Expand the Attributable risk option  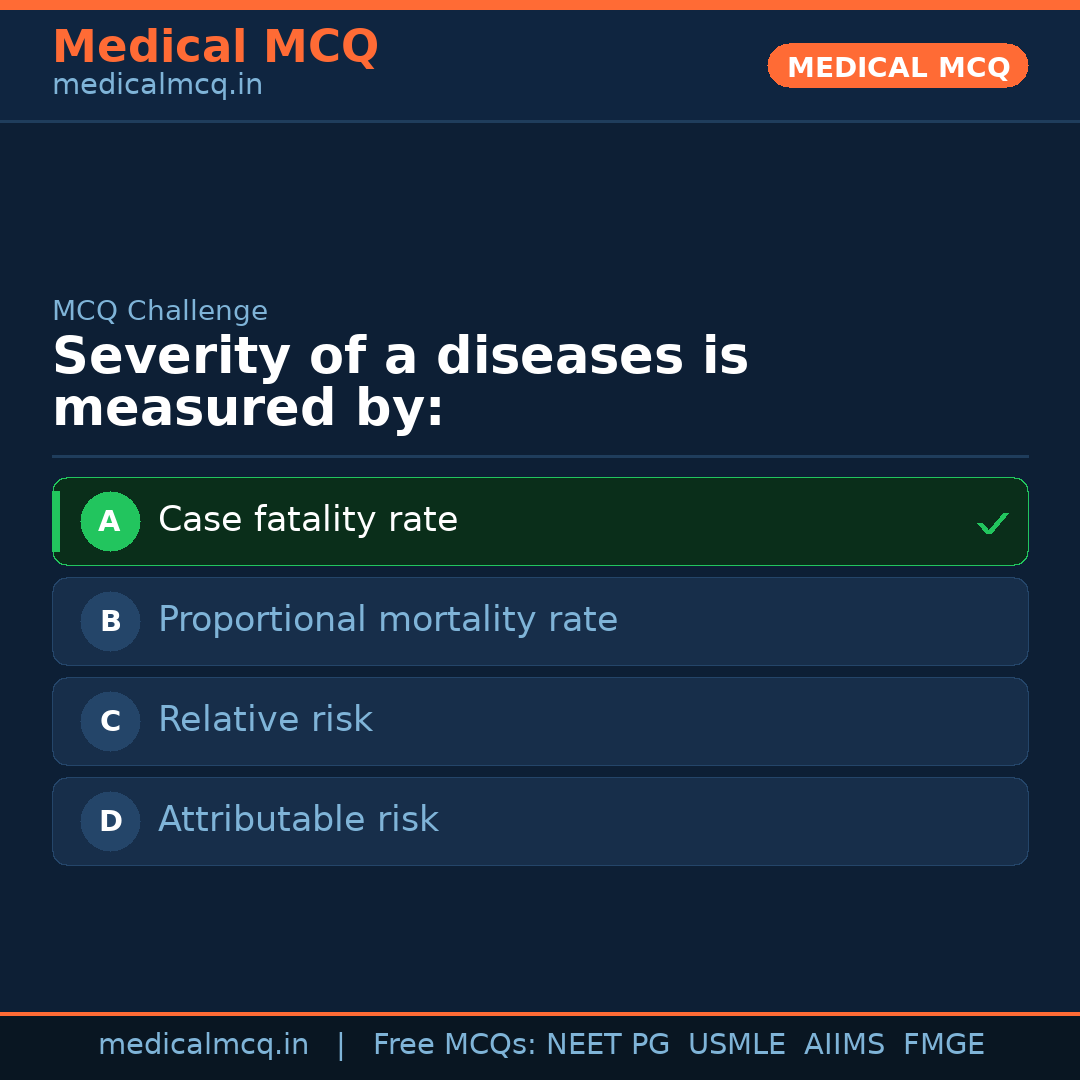point(540,821)
